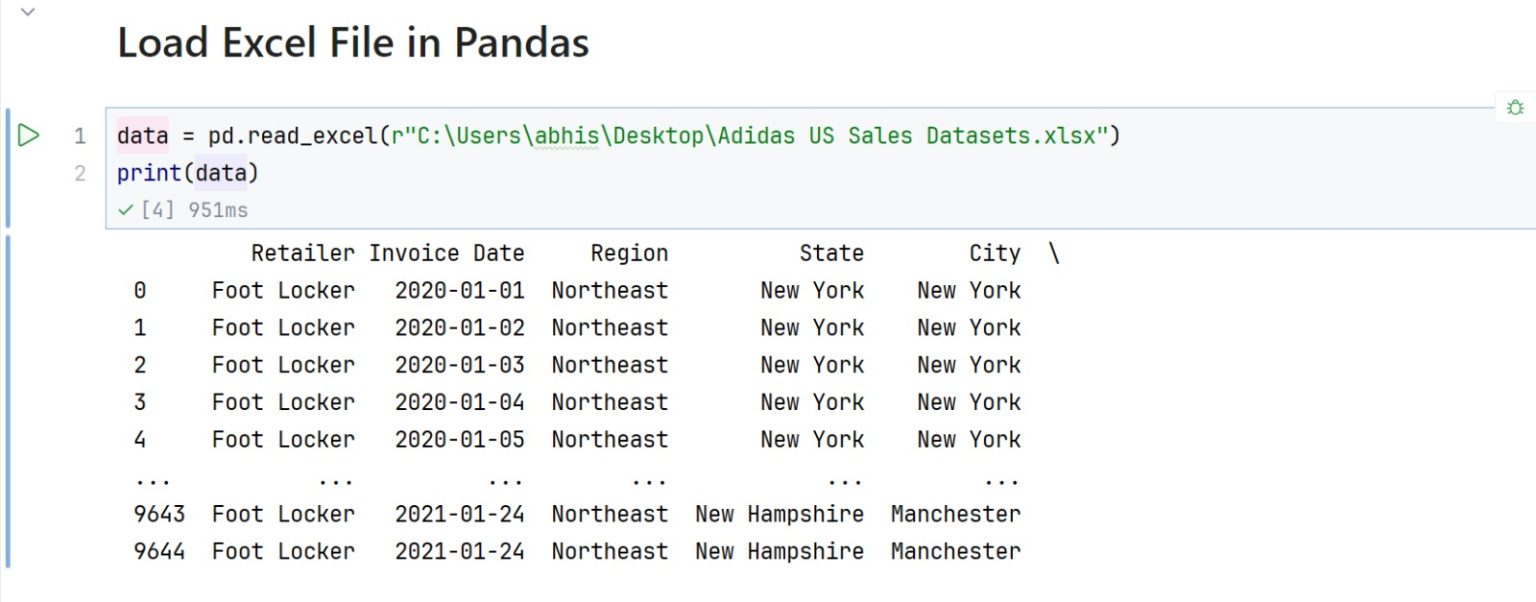Click the green run triangle beside line 1
Image resolution: width=1536 pixels, height=602 pixels.
pos(29,135)
